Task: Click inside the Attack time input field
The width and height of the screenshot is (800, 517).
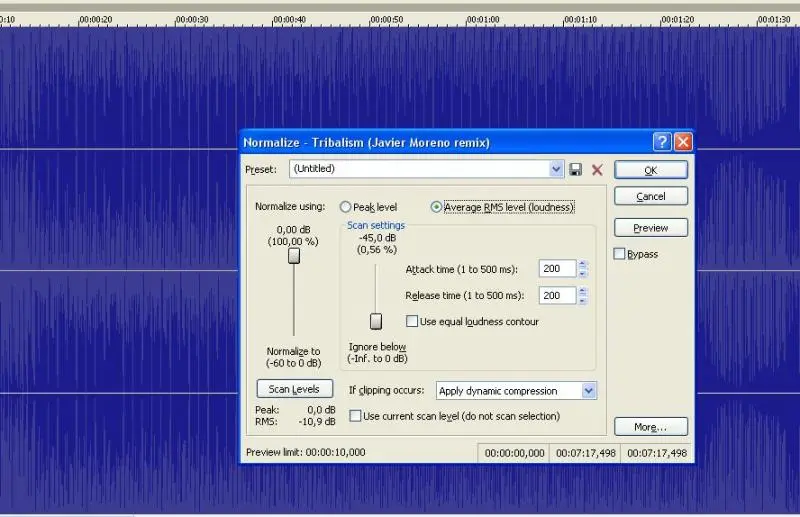Action: tap(557, 269)
